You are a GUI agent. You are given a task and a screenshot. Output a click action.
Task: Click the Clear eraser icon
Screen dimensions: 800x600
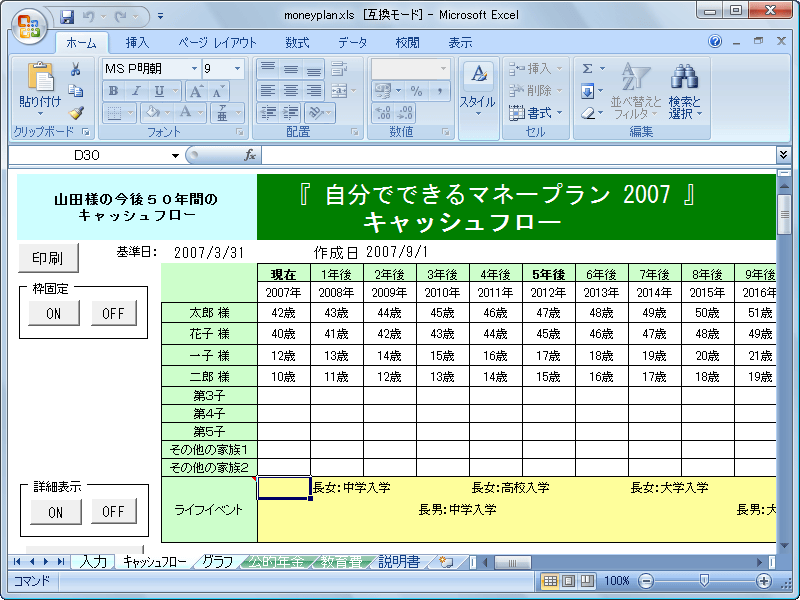pos(588,113)
